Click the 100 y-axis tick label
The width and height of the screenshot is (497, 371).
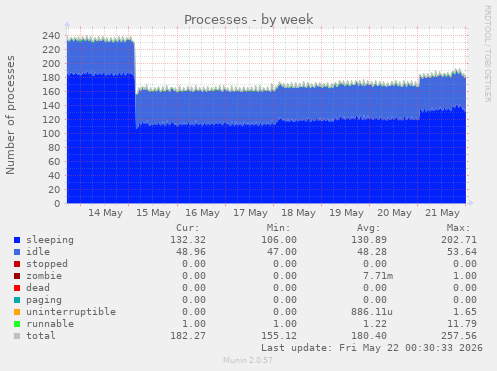point(51,134)
